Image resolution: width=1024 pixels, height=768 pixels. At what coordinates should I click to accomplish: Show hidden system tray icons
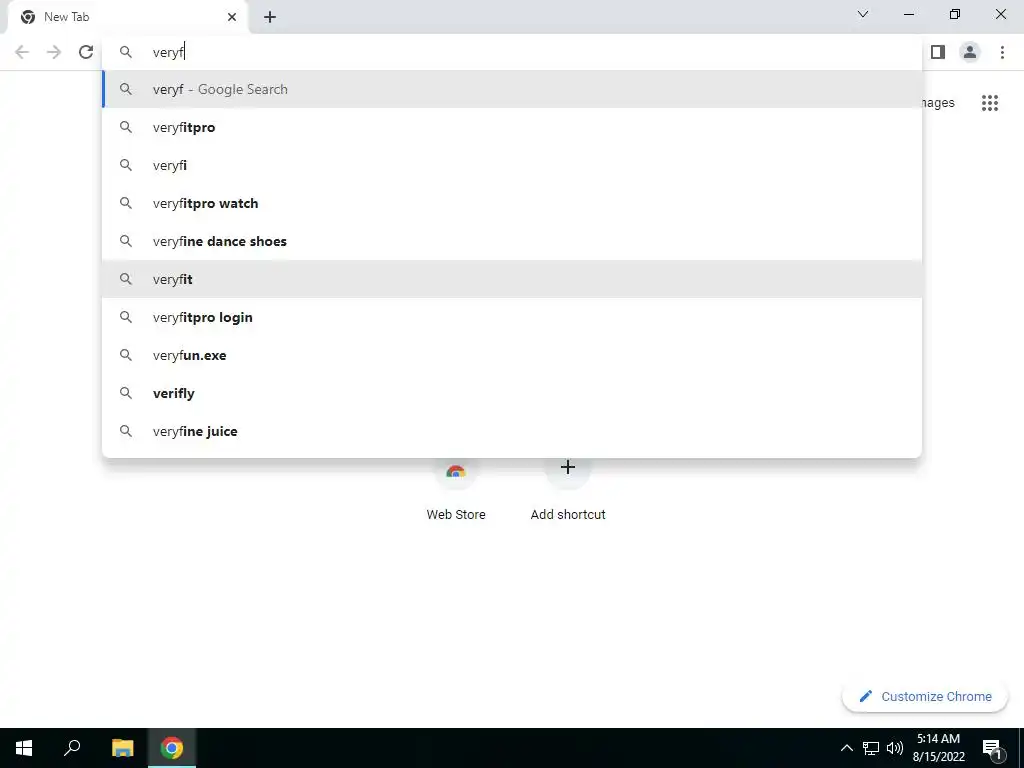pos(846,748)
